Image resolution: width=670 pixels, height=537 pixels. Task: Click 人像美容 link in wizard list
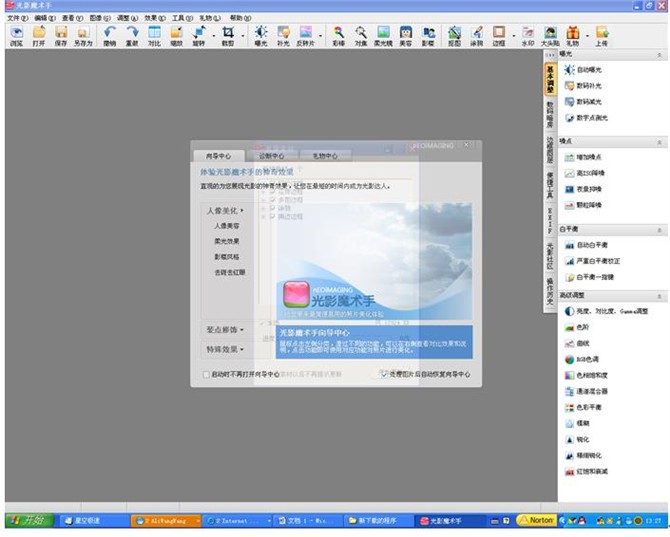pos(227,226)
